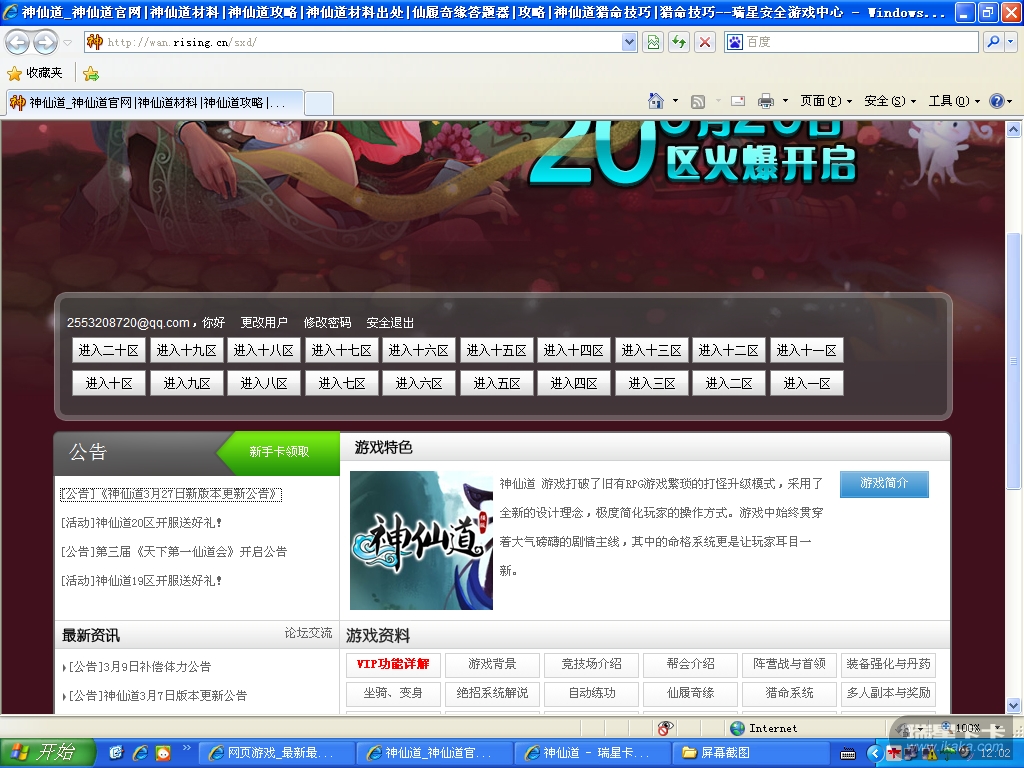Click the Stop loading red X icon
1024x768 pixels.
[x=705, y=42]
